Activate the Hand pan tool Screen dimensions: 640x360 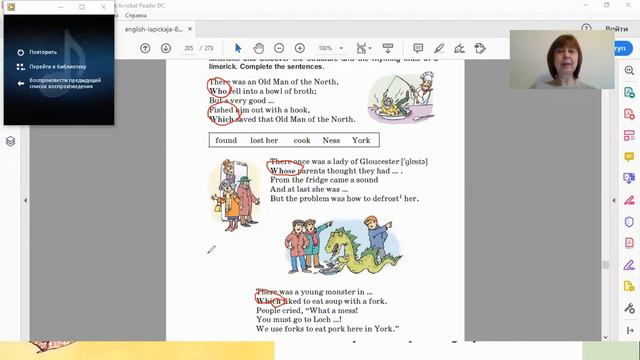258,48
